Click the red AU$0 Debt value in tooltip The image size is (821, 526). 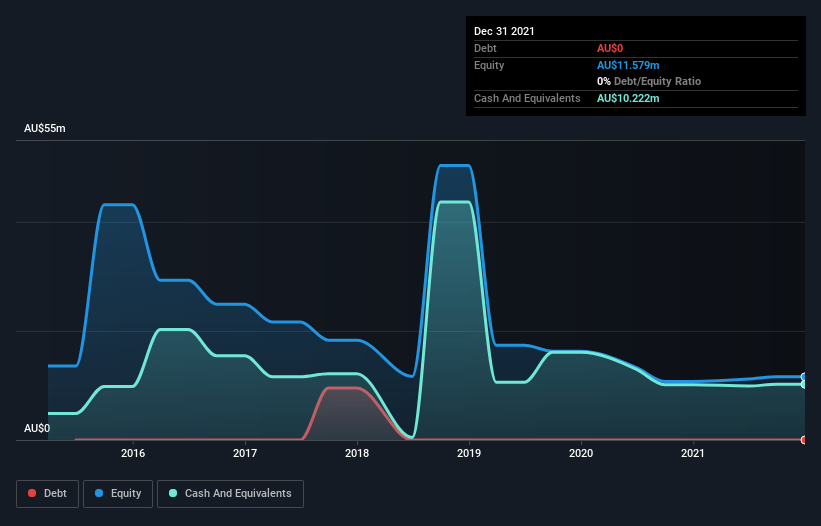click(x=610, y=48)
